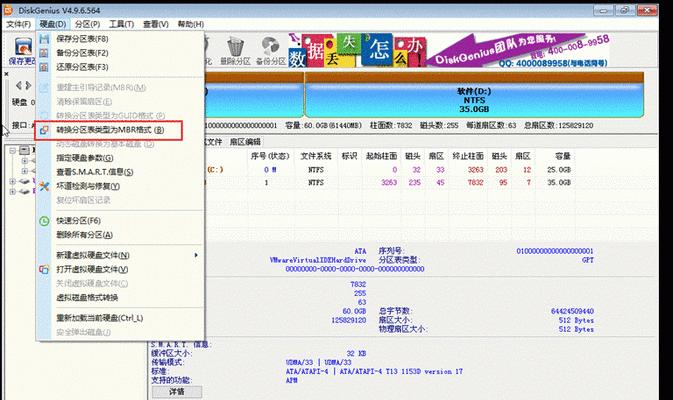This screenshot has height=400, width=673.
Task: Choose 重新加载当前硬盘(Ctrl_L) menu entry
Action: (100, 318)
